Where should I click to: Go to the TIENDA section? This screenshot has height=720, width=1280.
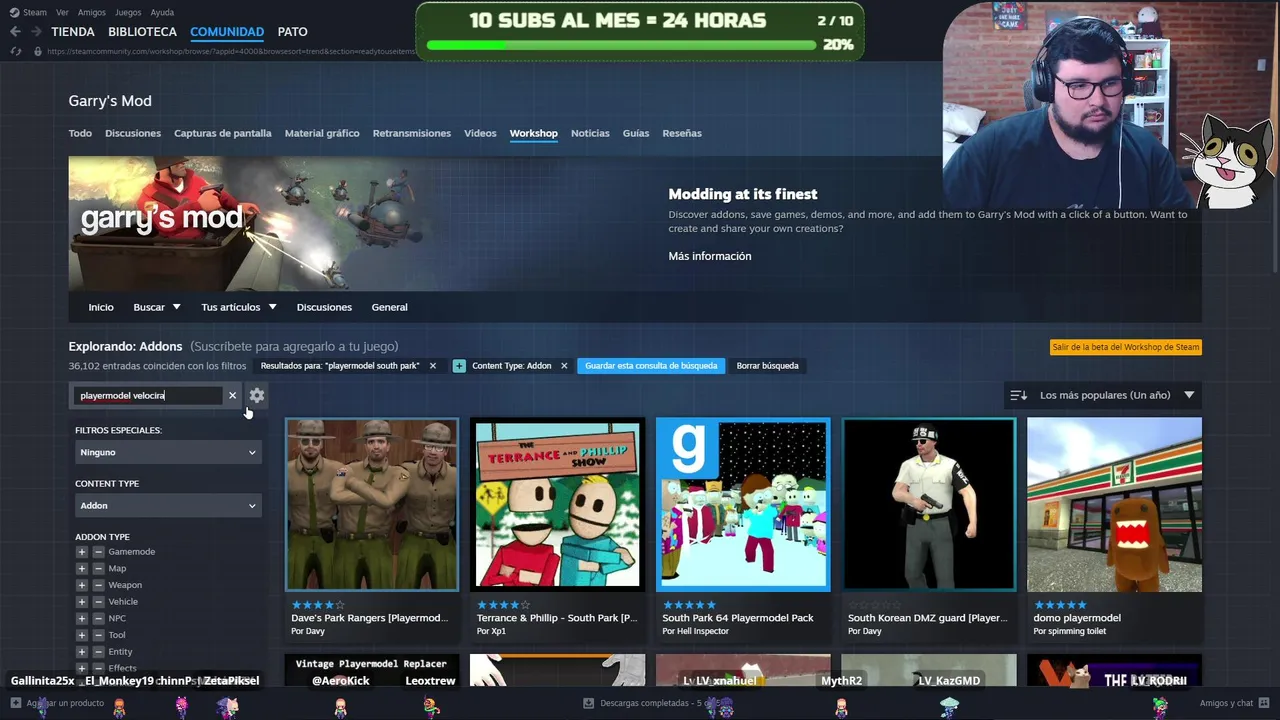click(73, 32)
